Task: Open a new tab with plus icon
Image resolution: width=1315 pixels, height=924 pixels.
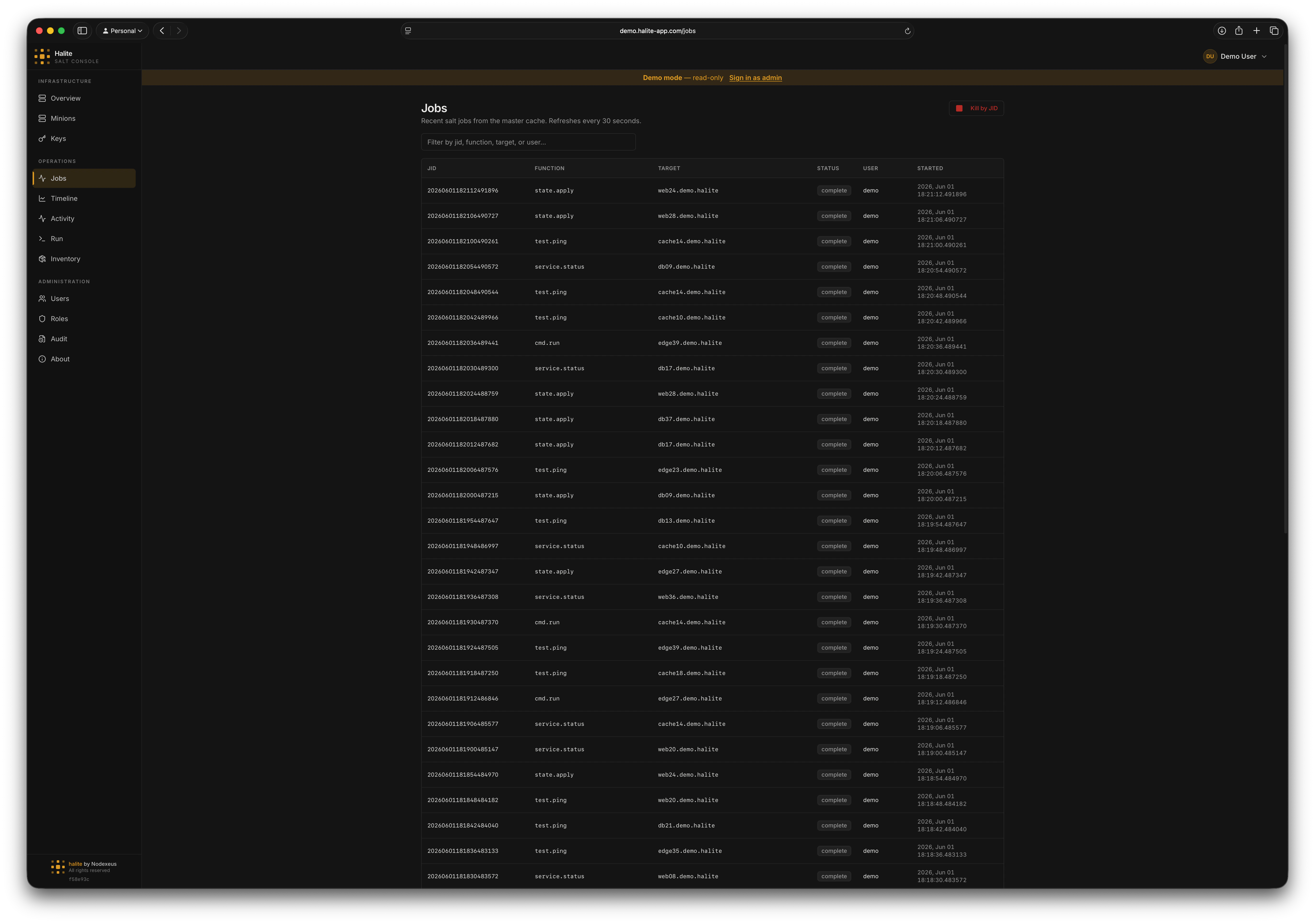Action: 1257,31
